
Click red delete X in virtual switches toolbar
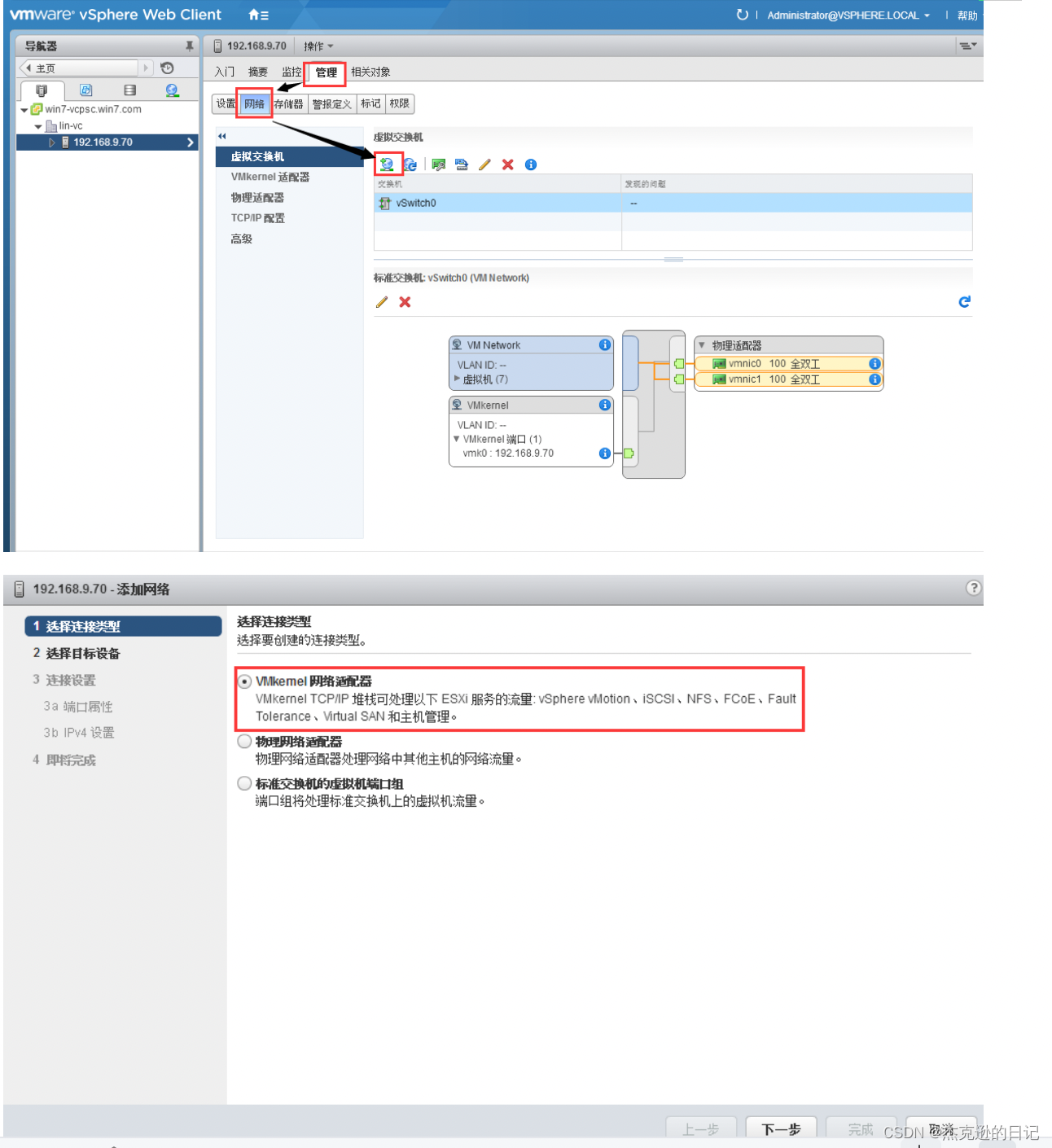pyautogui.click(x=507, y=164)
